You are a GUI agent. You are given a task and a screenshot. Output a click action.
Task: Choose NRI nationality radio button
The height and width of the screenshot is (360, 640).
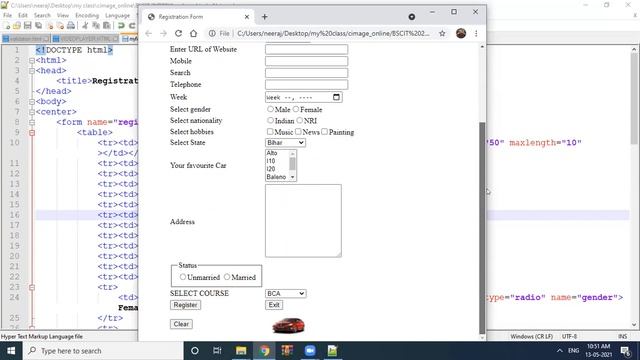pyautogui.click(x=300, y=120)
